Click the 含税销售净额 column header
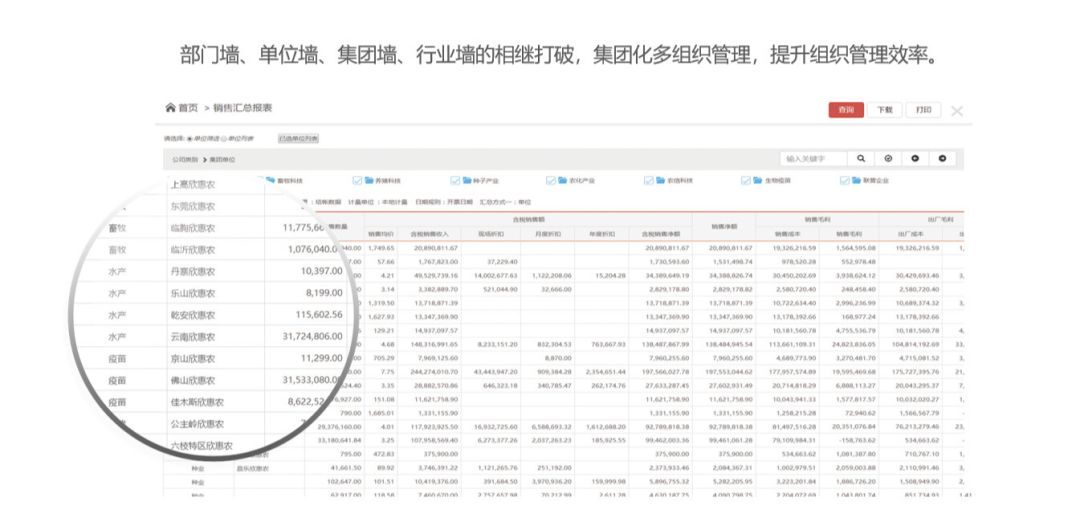 660,233
